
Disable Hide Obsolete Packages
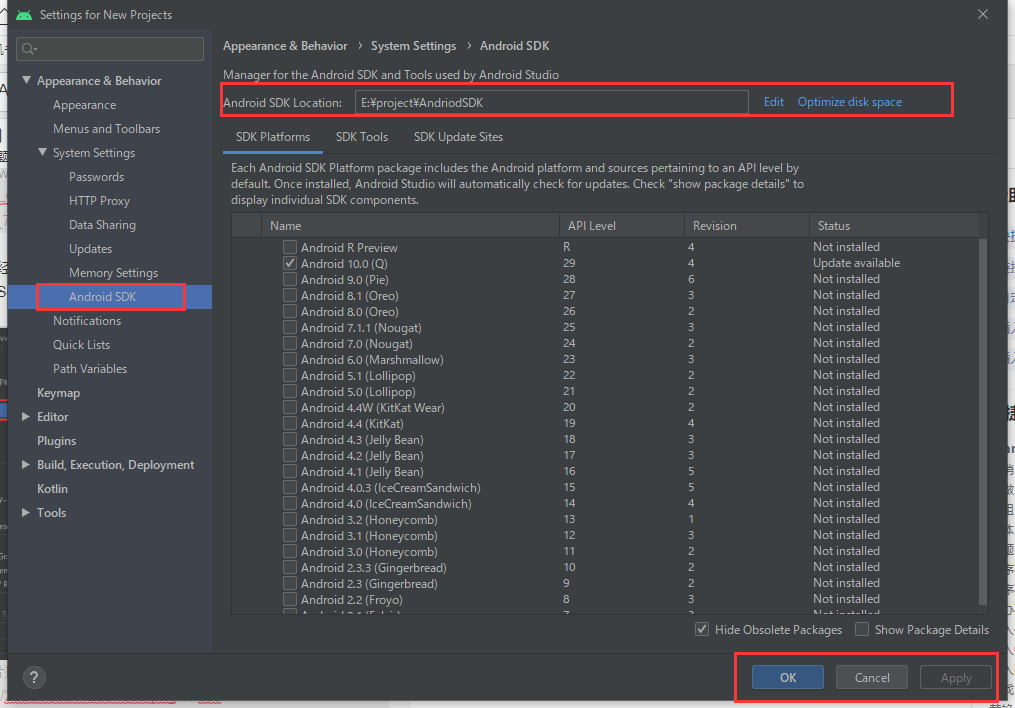click(702, 629)
